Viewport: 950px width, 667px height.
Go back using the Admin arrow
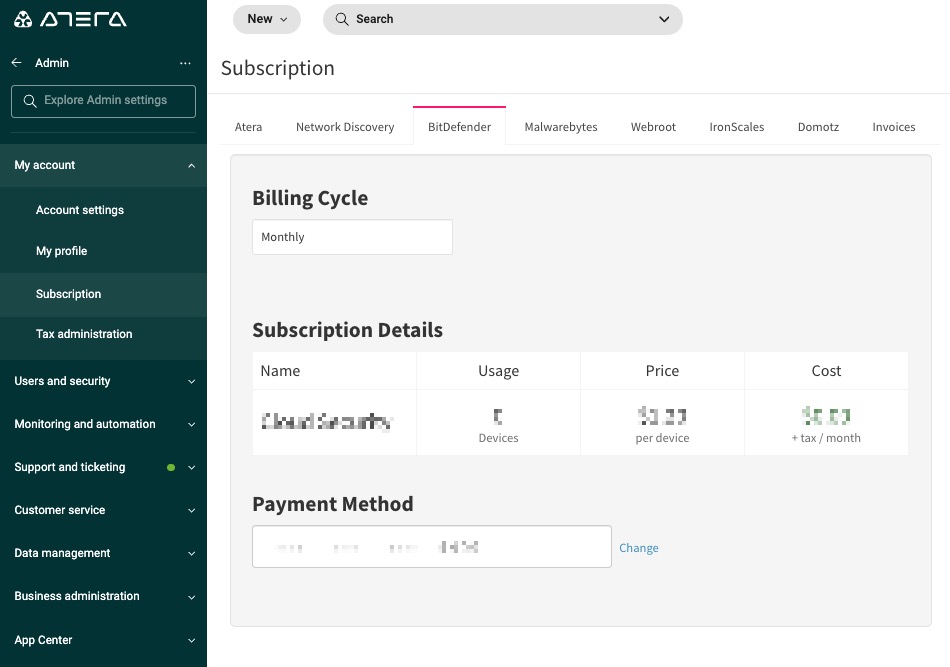(17, 62)
